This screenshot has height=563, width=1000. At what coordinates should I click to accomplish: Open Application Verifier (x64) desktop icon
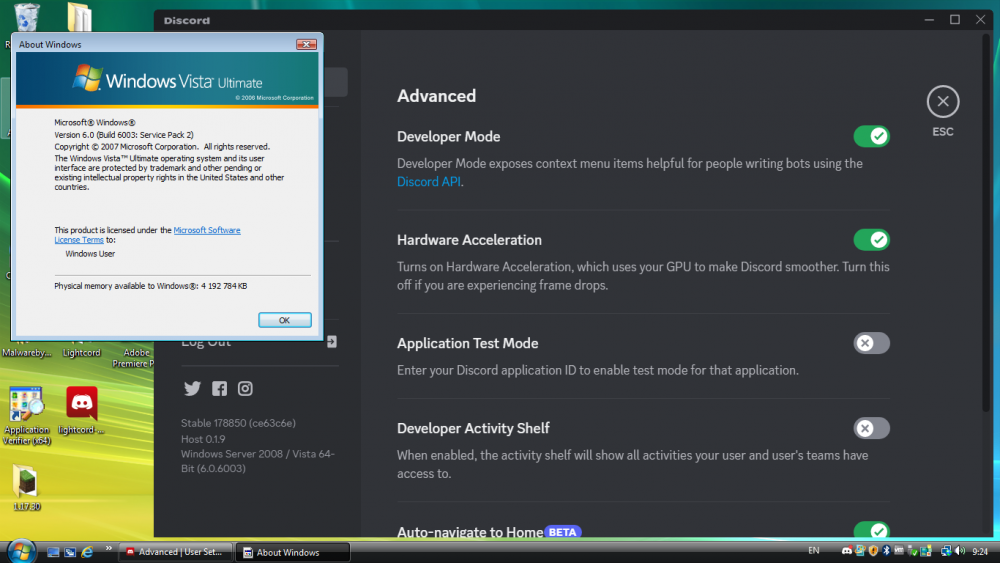[26, 404]
